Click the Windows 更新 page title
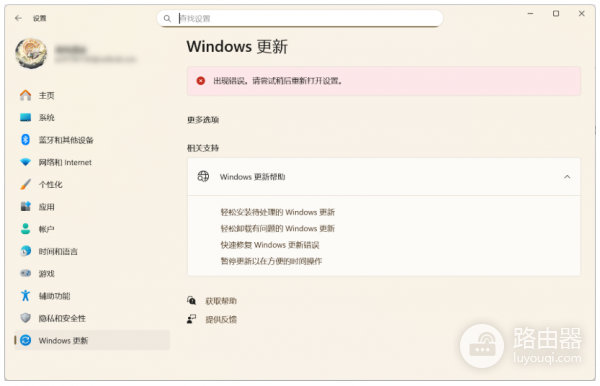The height and width of the screenshot is (386, 600). [x=237, y=47]
